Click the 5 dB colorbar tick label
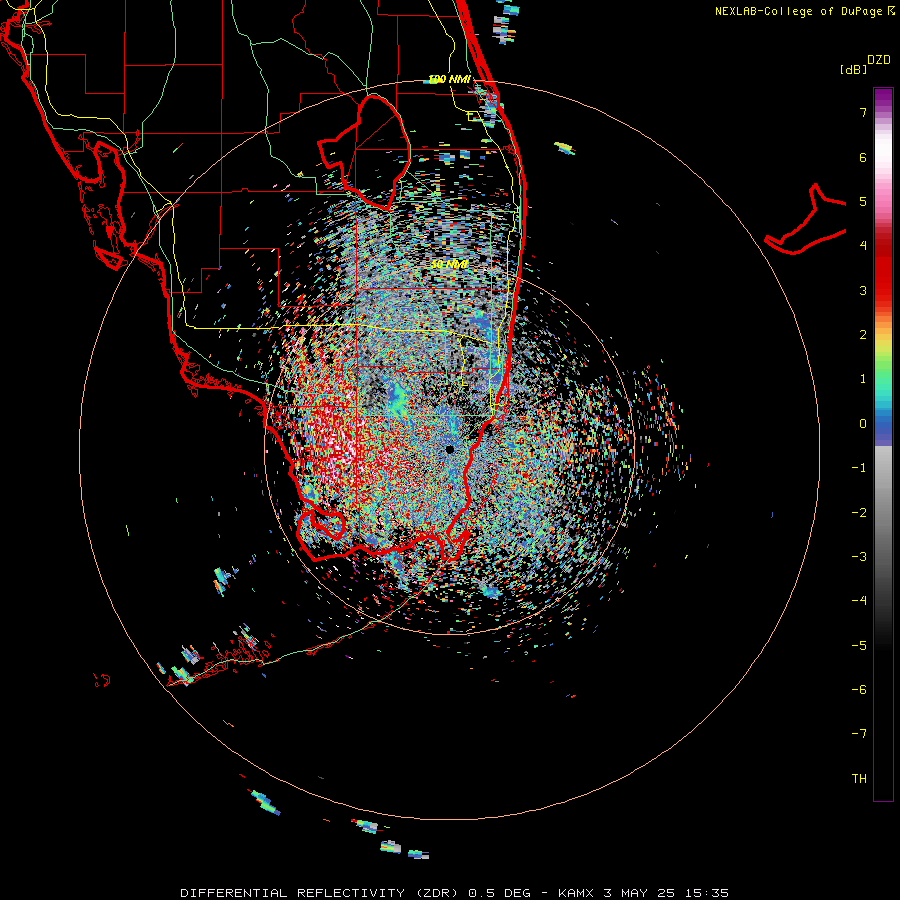Image resolution: width=900 pixels, height=900 pixels. pos(863,201)
